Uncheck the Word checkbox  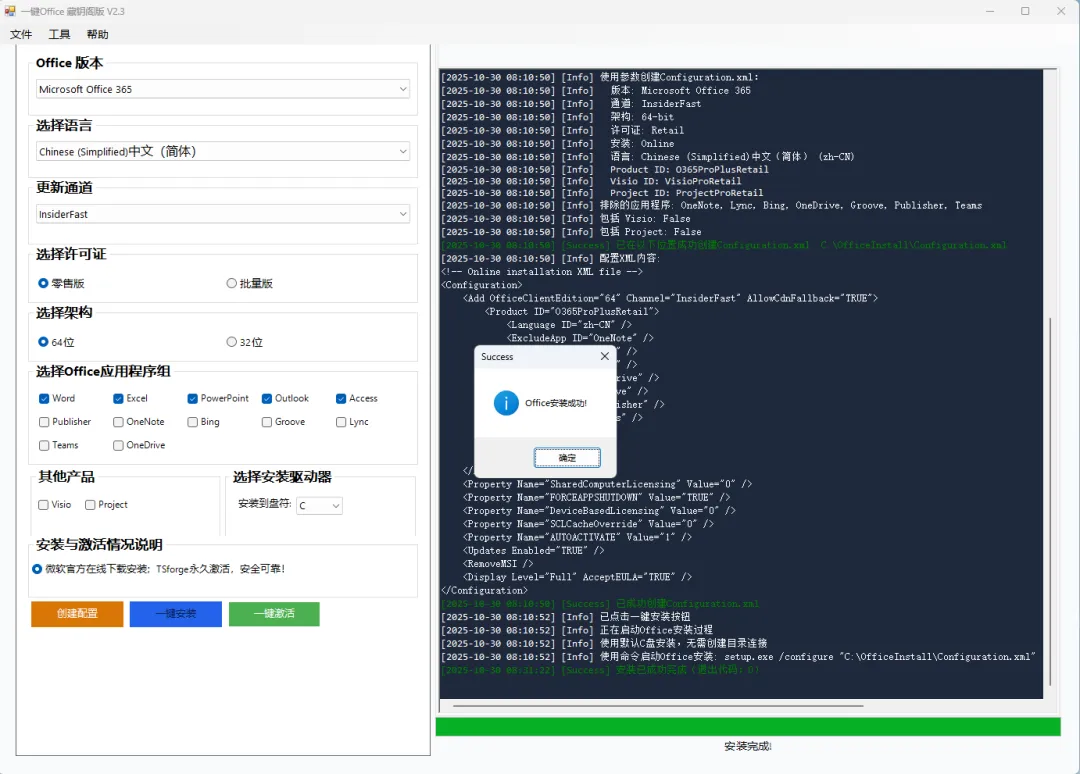tap(44, 399)
